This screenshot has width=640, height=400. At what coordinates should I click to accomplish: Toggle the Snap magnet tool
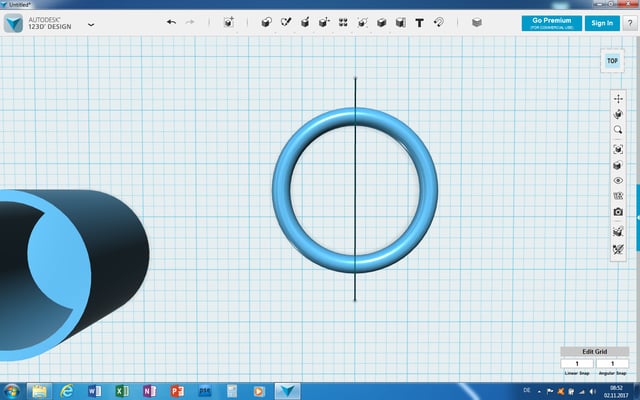coord(439,22)
